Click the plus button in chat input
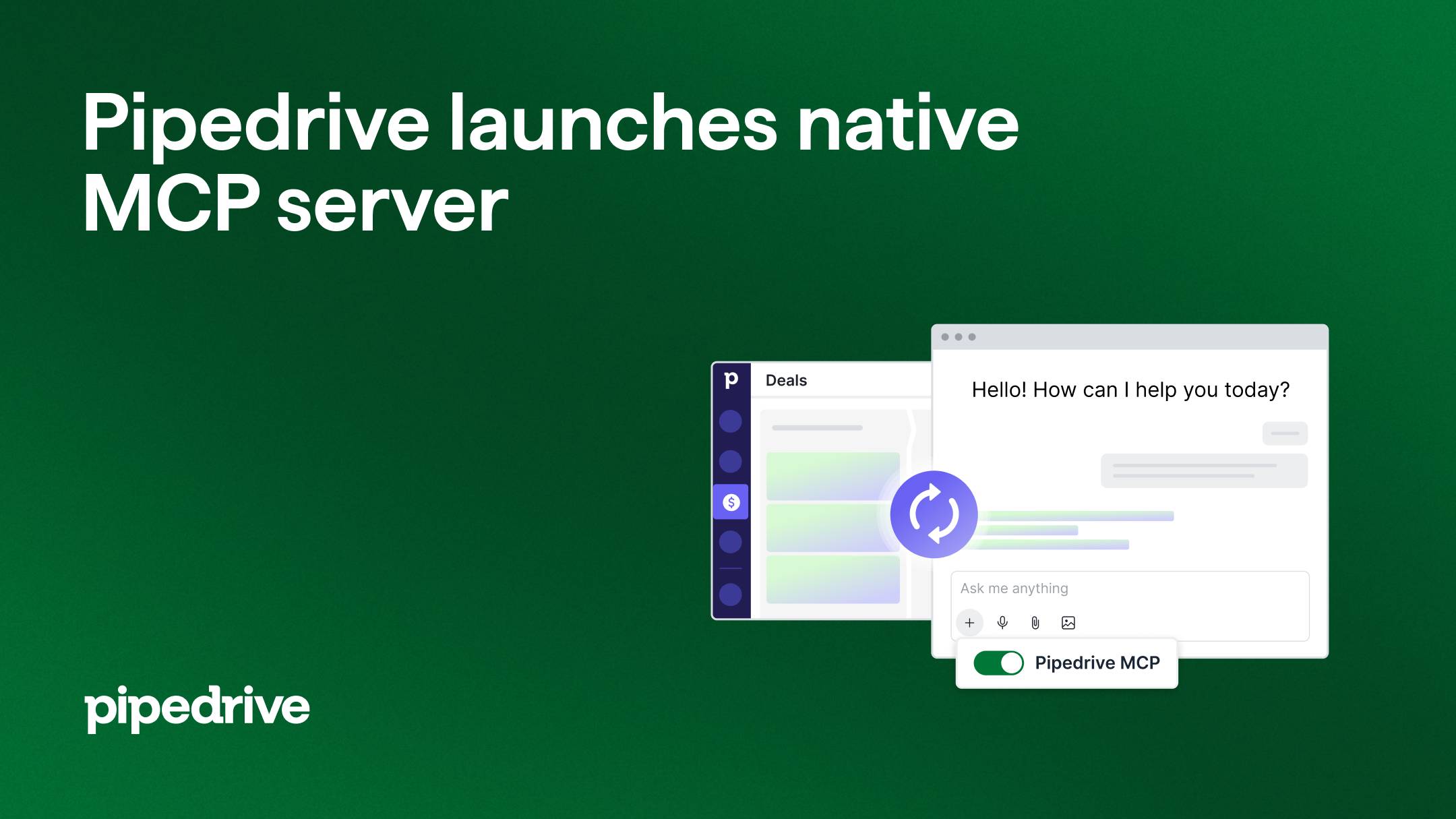 969,623
